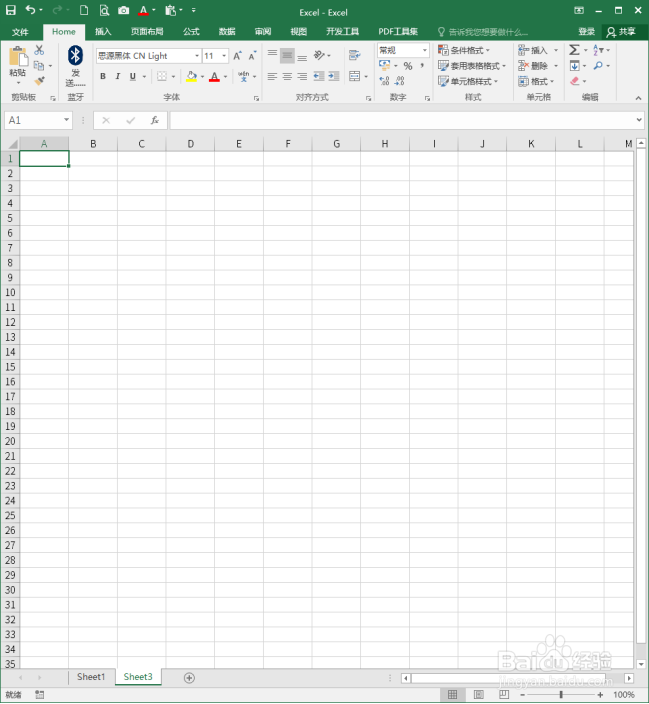Screen dimensions: 649x704
Task: Open the number format dropdown showing 常规
Action: click(x=424, y=50)
